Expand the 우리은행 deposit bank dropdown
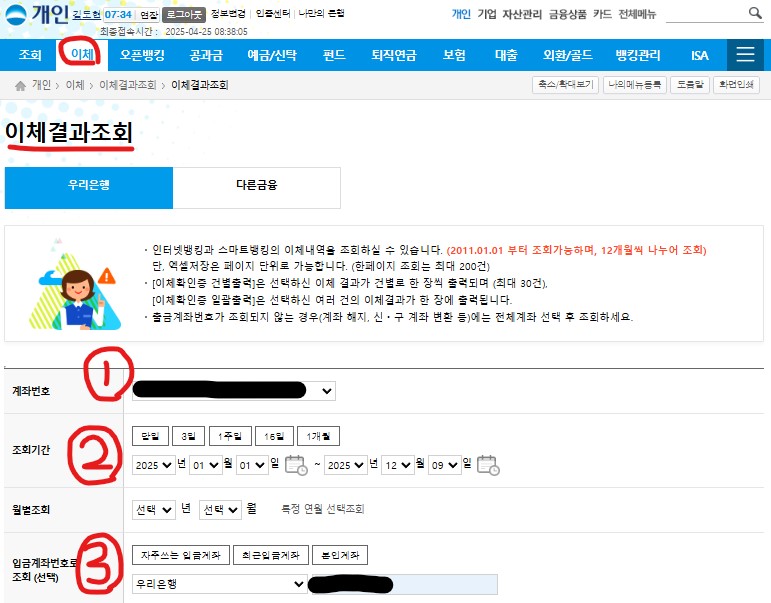Image resolution: width=771 pixels, height=603 pixels. (220, 584)
